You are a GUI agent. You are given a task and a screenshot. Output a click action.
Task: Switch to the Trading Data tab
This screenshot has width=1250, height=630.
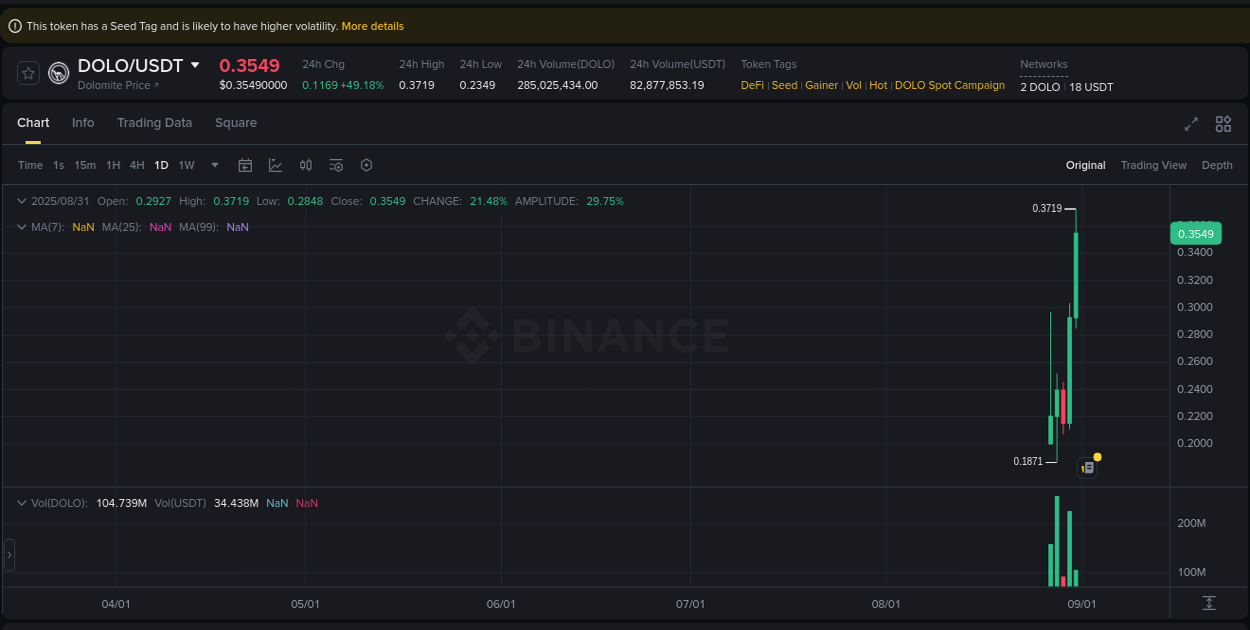154,122
